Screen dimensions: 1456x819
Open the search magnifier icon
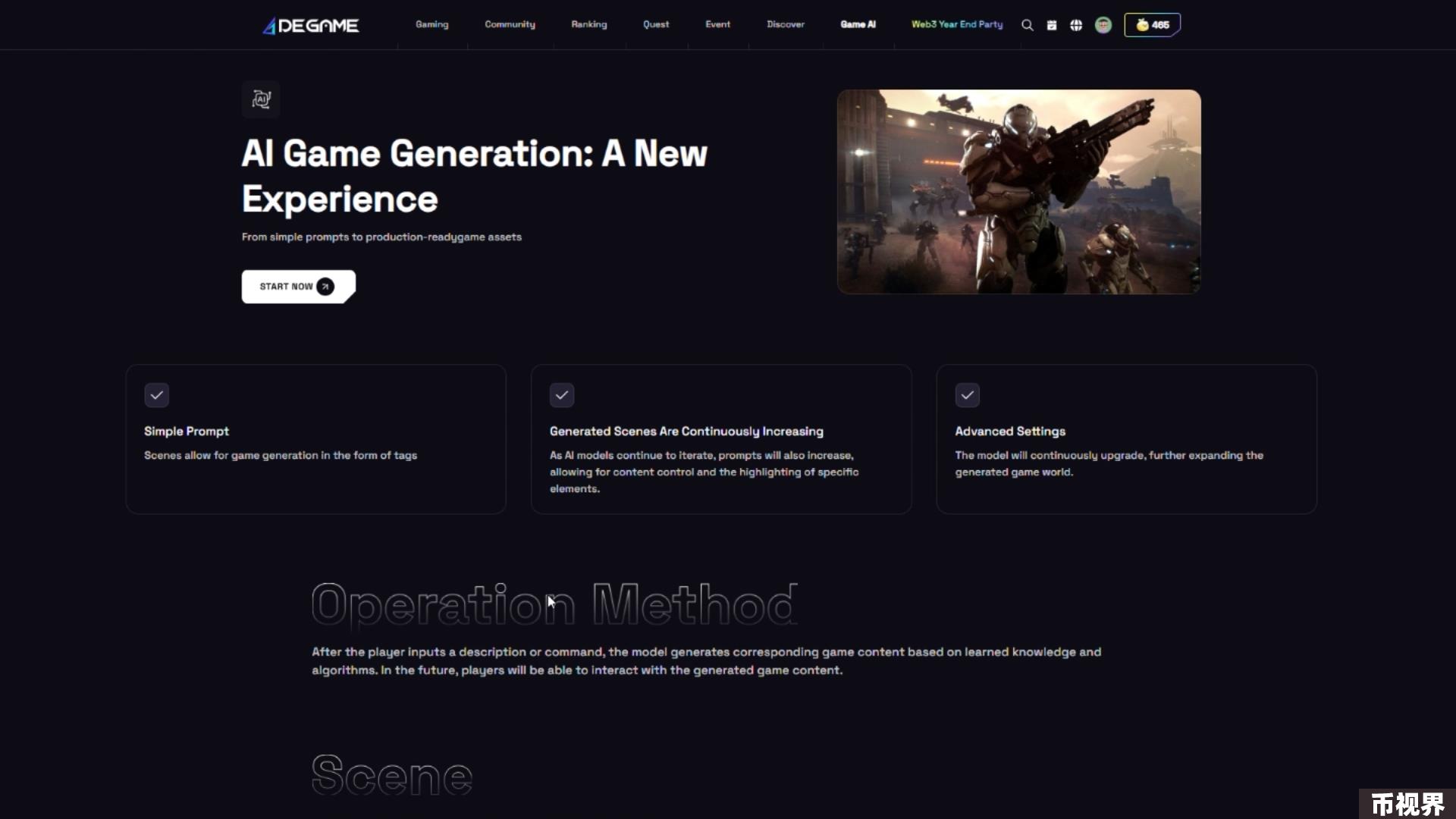pos(1028,25)
